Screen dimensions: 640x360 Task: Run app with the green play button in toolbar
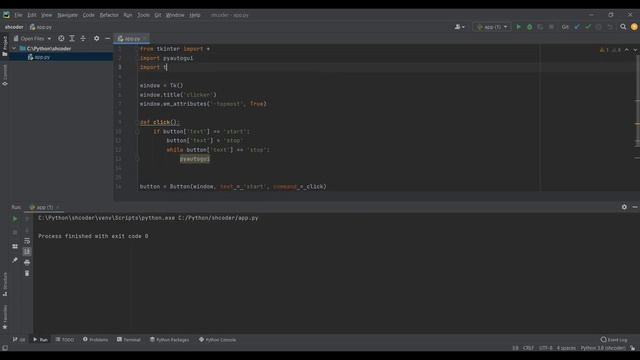[x=518, y=27]
